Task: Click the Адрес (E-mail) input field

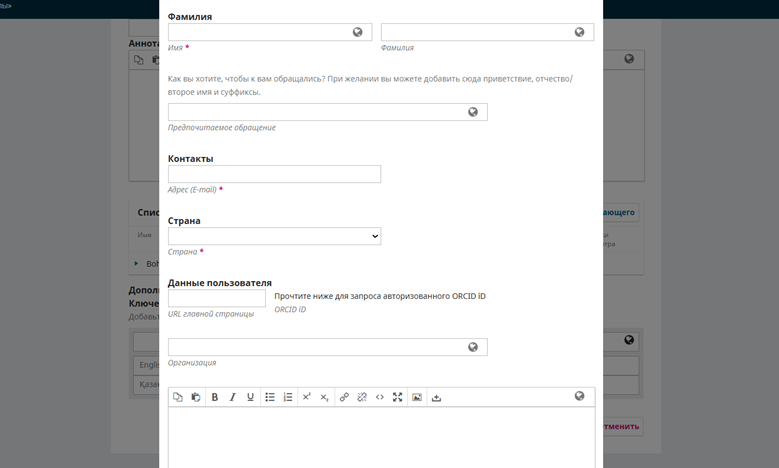Action: 274,174
